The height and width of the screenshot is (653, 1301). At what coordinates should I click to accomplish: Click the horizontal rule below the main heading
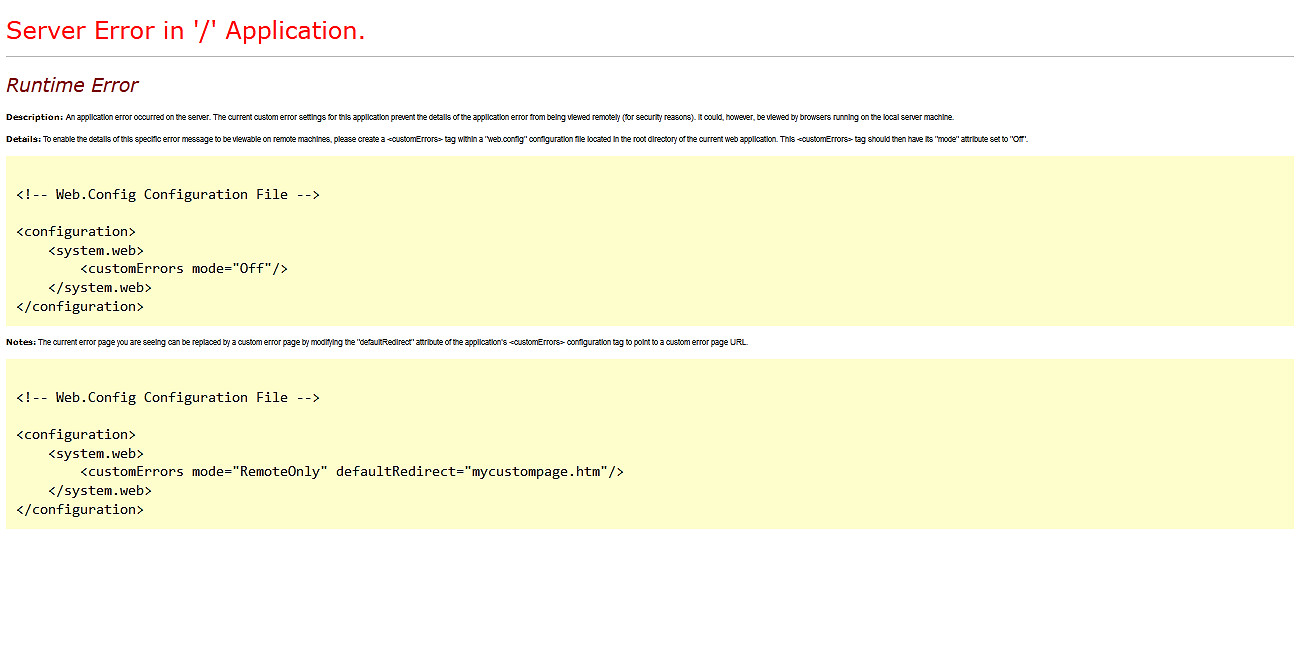tap(650, 57)
